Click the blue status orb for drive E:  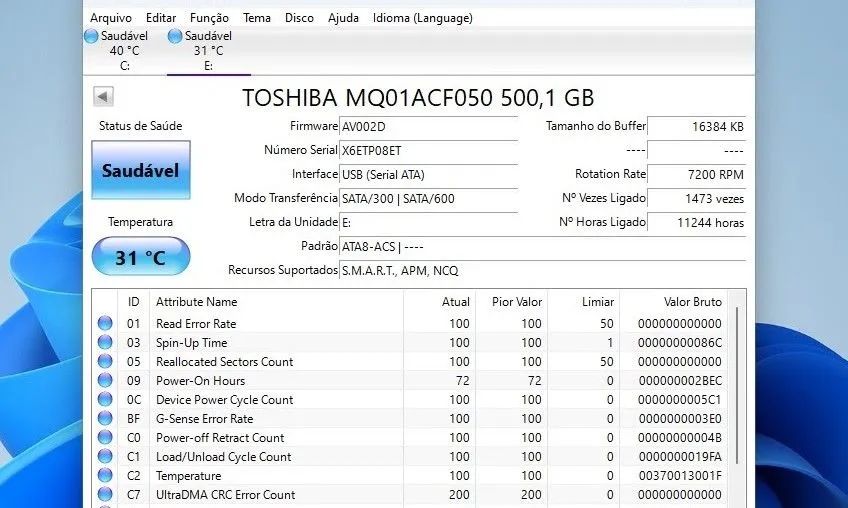[175, 36]
